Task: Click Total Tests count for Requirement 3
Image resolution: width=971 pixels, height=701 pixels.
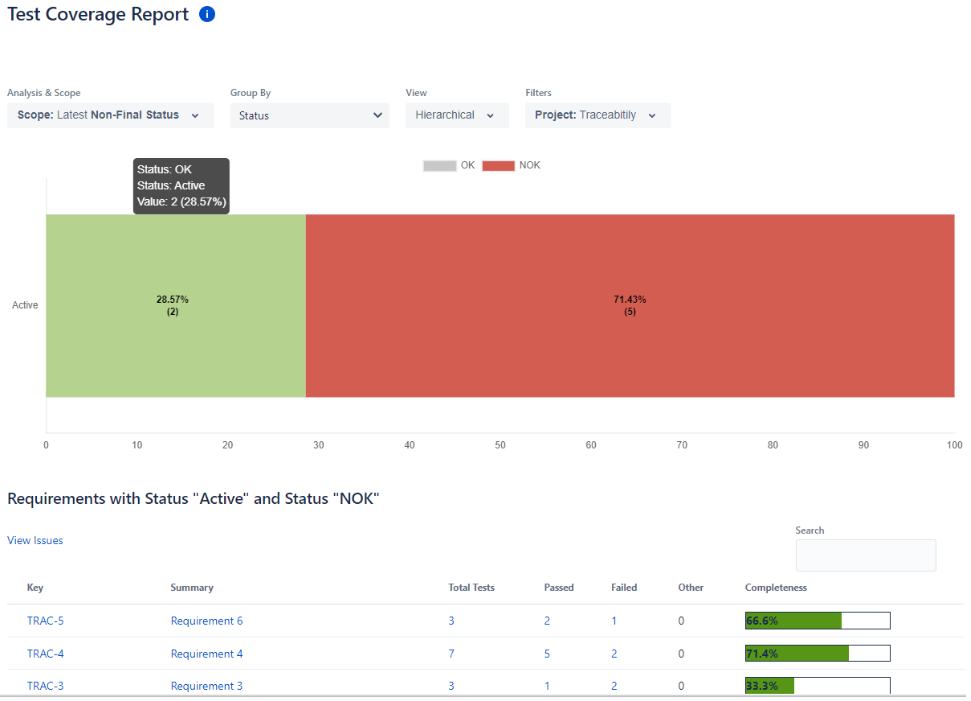Action: tap(451, 686)
